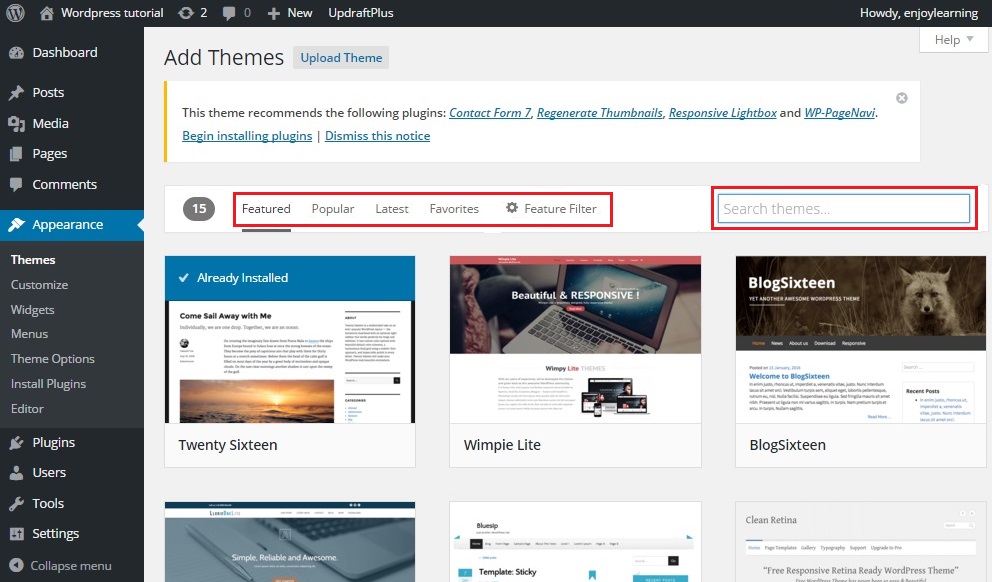Viewport: 992px width, 582px height.
Task: Switch to the Popular tab
Action: [333, 209]
